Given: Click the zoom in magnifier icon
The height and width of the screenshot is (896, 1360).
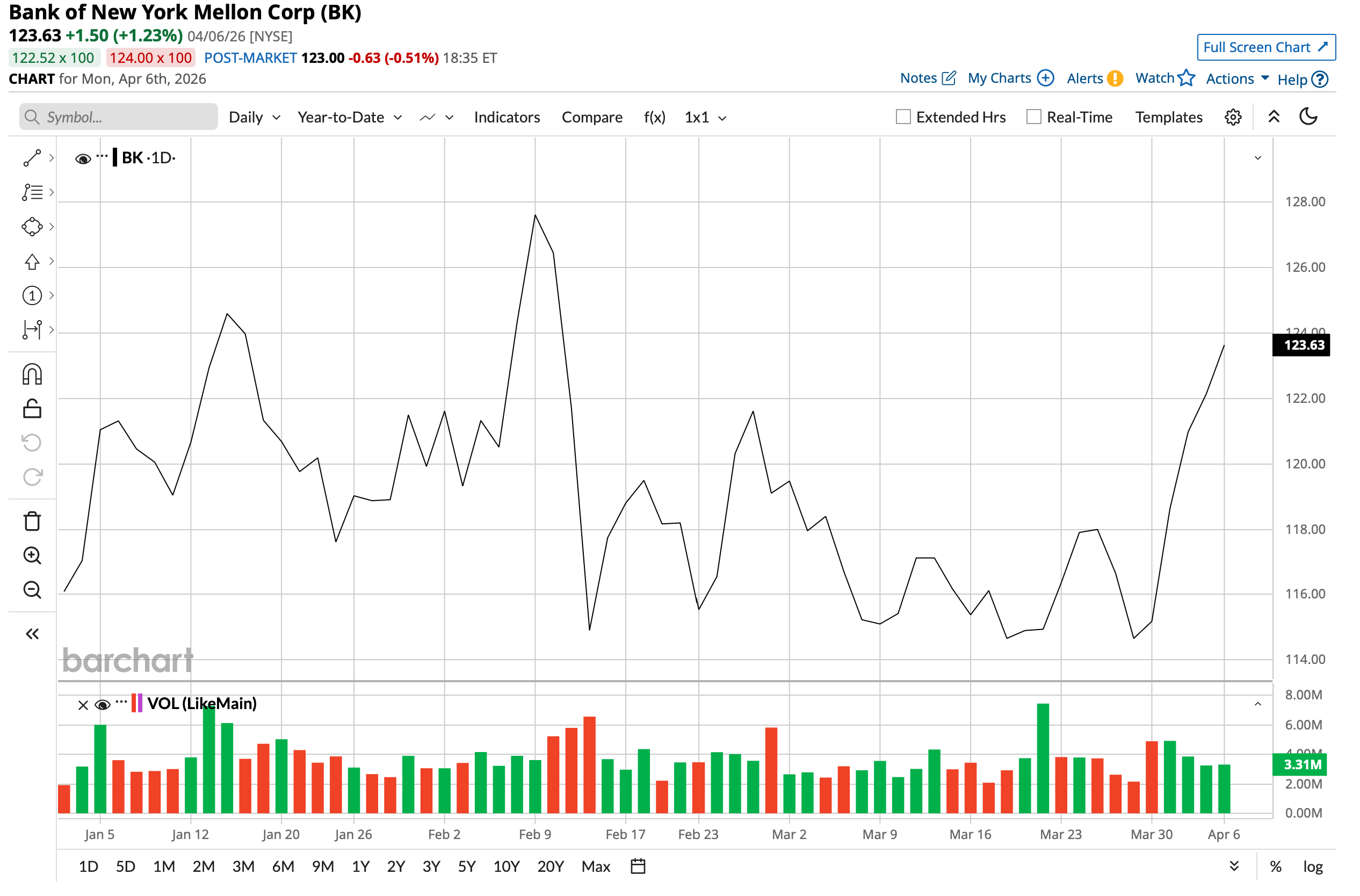Looking at the screenshot, I should click(x=32, y=556).
